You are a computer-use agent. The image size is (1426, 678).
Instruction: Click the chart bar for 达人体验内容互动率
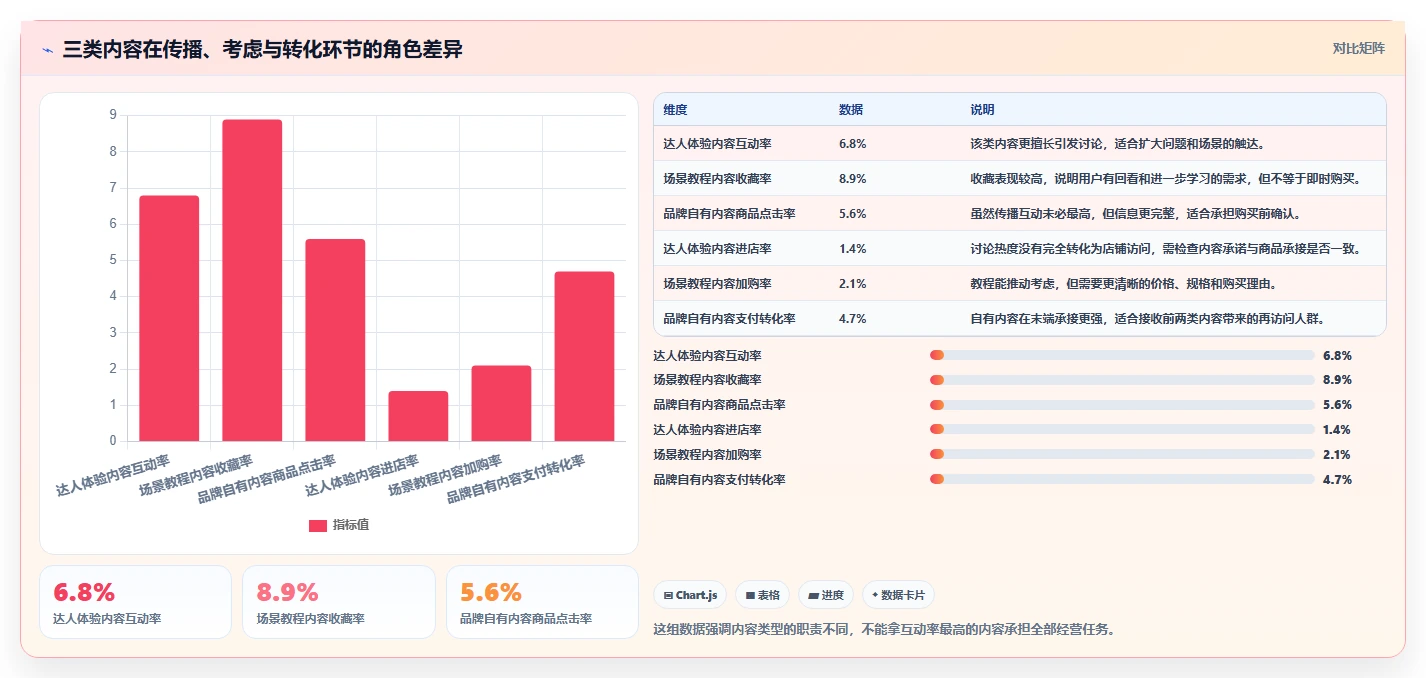(169, 318)
